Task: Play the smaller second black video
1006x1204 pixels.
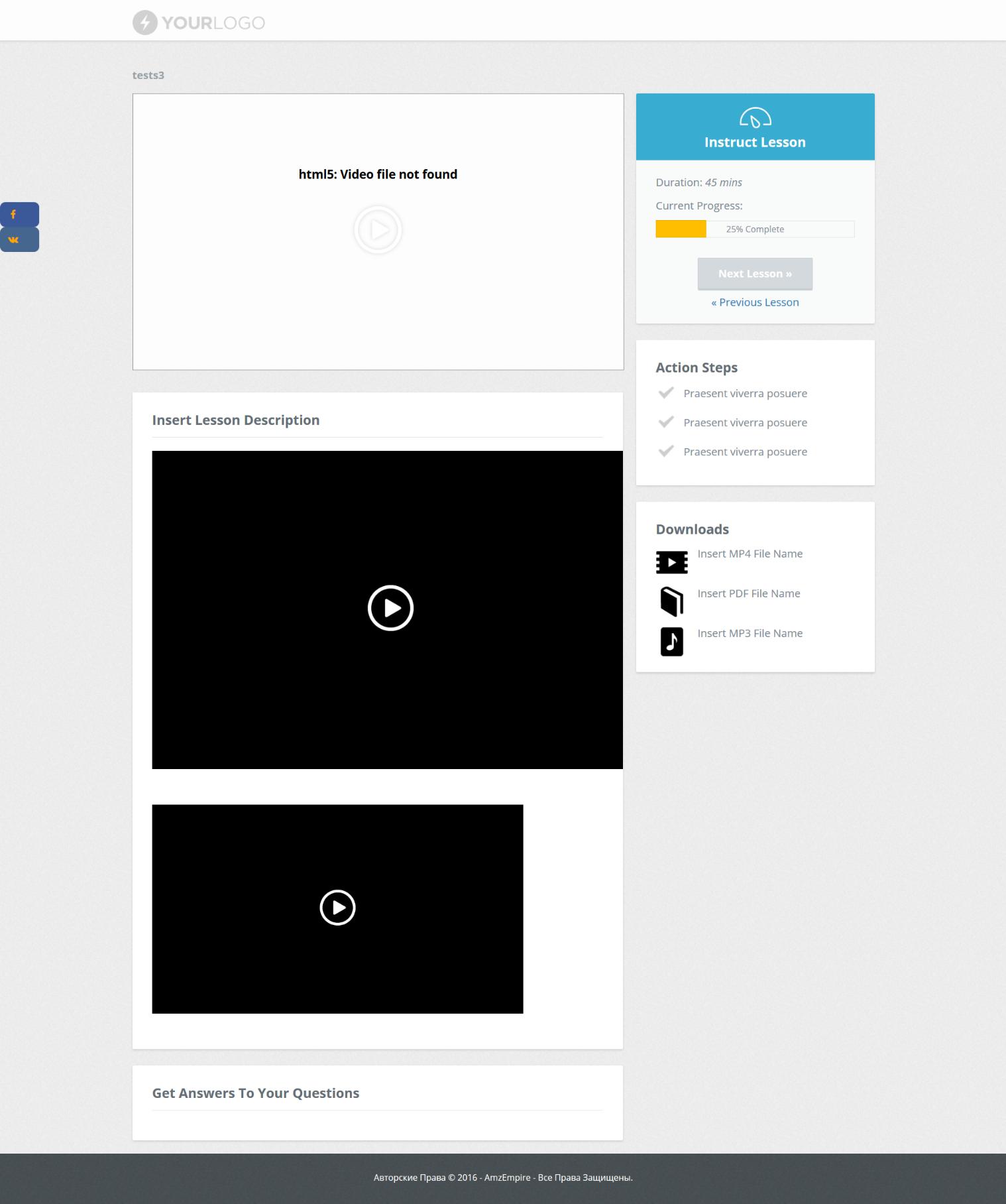Action: click(337, 908)
